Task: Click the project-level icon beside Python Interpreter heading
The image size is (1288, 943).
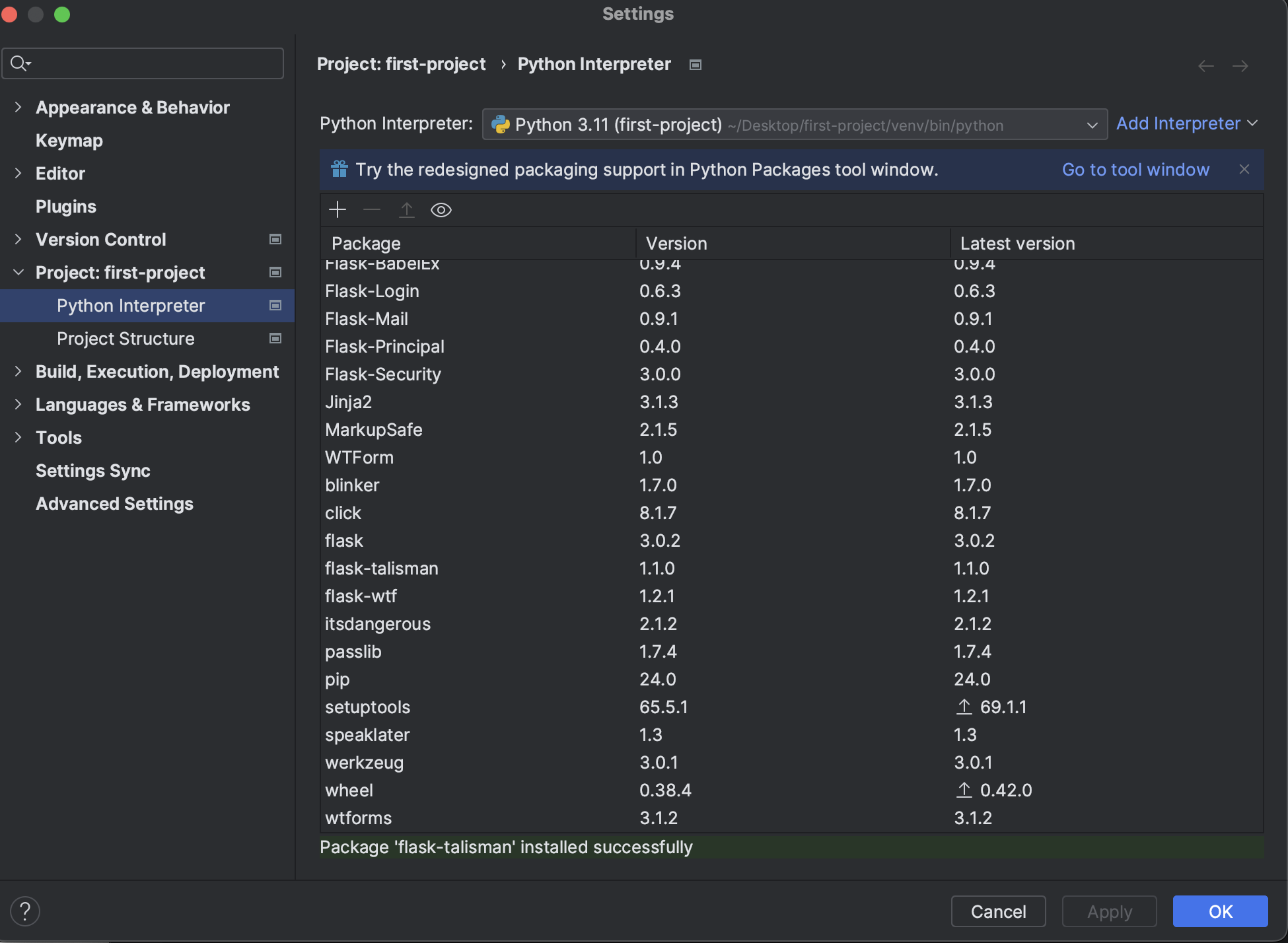Action: (x=696, y=65)
